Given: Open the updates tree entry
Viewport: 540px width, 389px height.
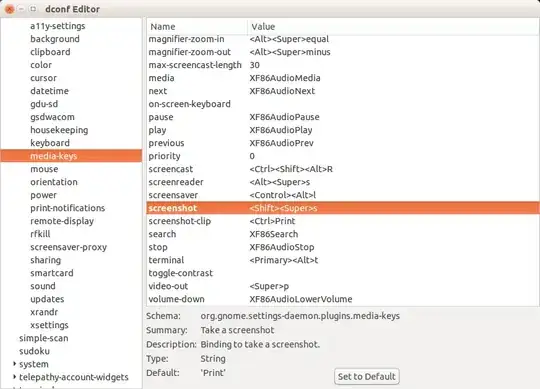Looking at the screenshot, I should (x=47, y=299).
